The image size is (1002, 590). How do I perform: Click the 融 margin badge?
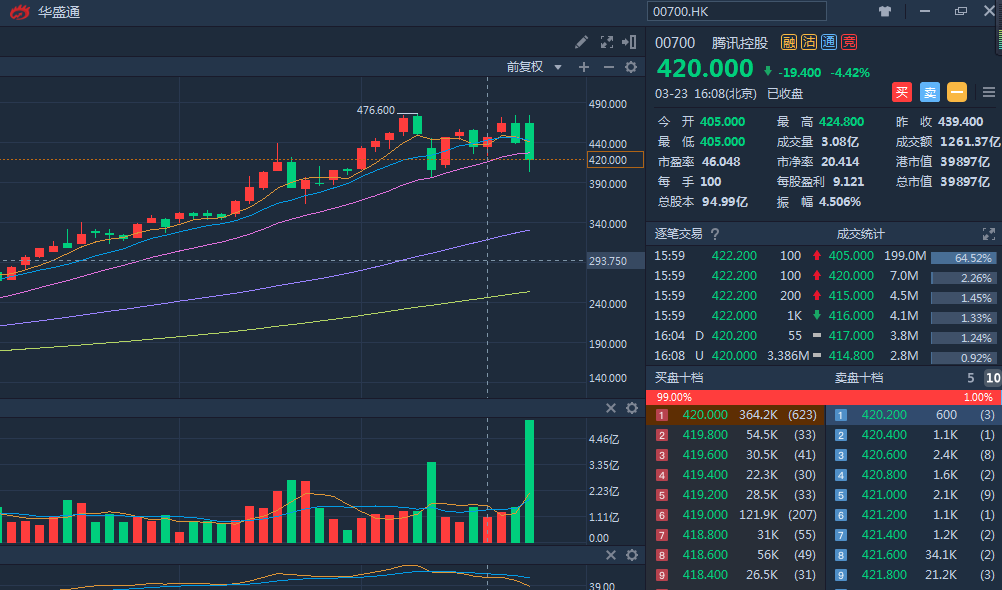789,42
